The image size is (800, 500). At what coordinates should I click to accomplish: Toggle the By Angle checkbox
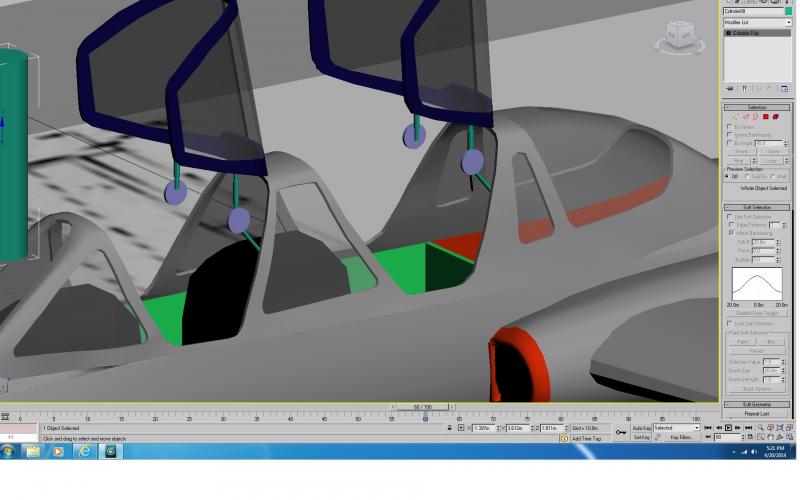click(x=730, y=143)
